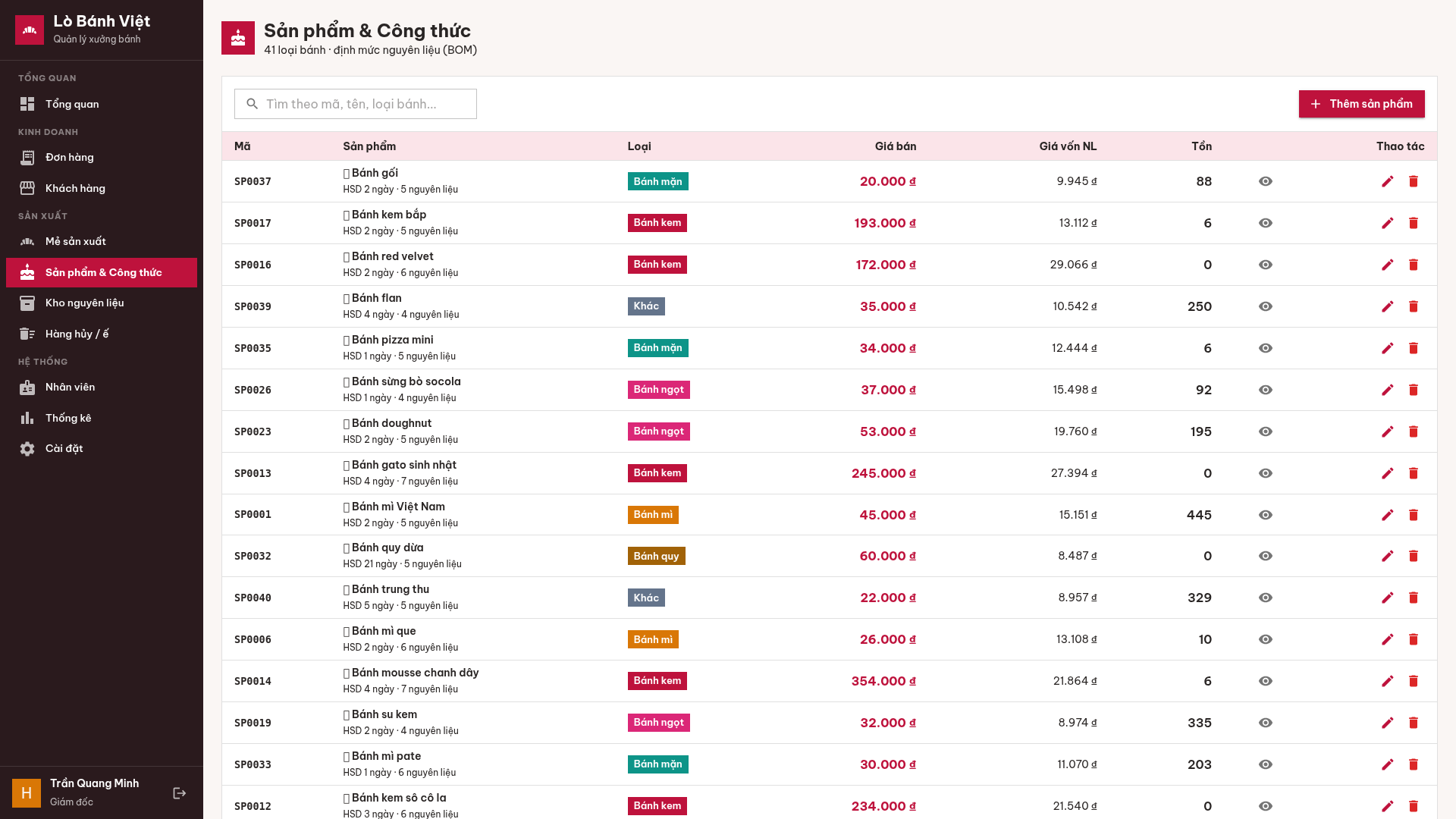Click the logout icon beside Trần Quang Minh
Viewport: 1456px width, 819px height.
coord(180,793)
